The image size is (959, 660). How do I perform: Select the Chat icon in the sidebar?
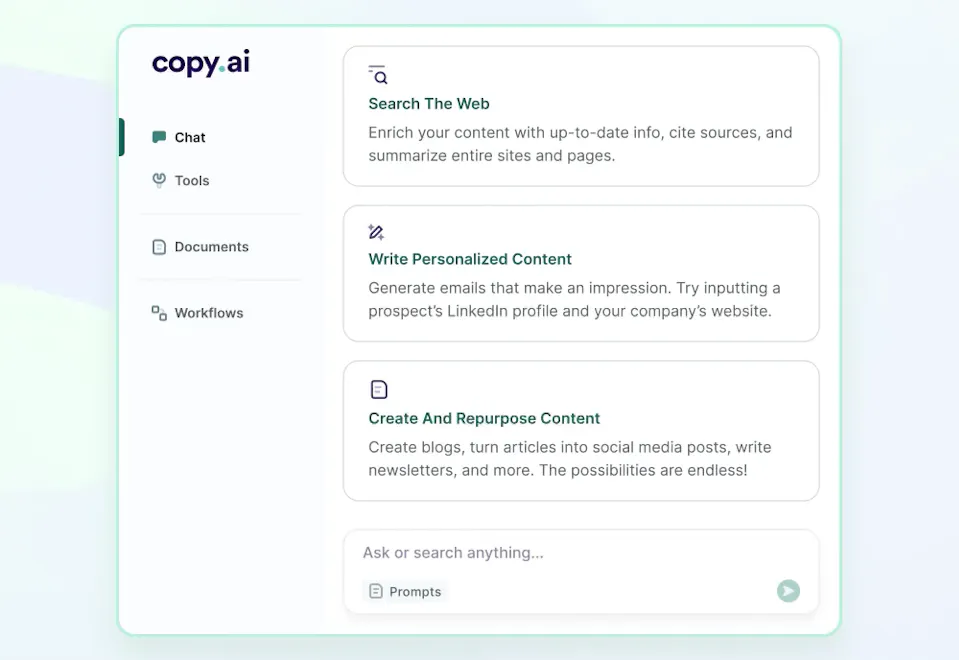160,137
